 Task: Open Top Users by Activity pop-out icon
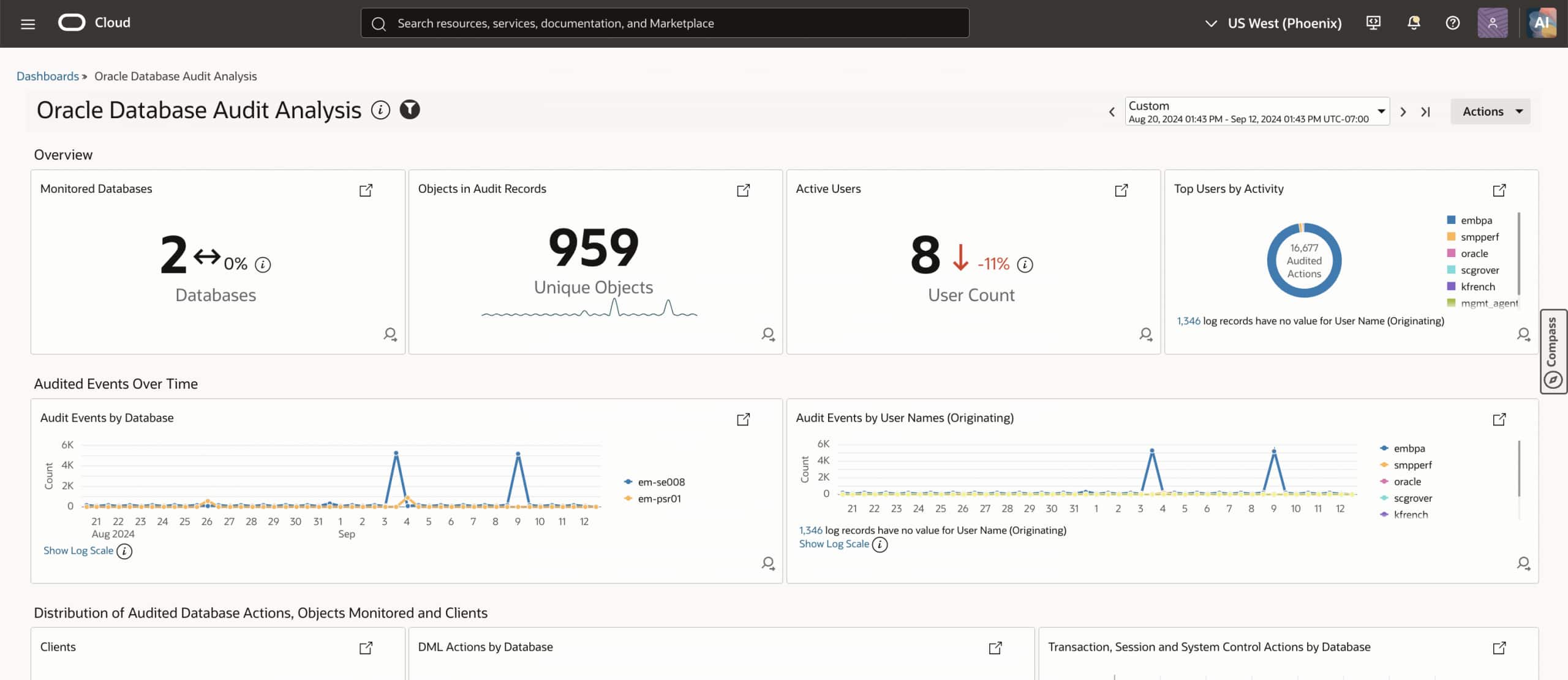tap(1499, 190)
